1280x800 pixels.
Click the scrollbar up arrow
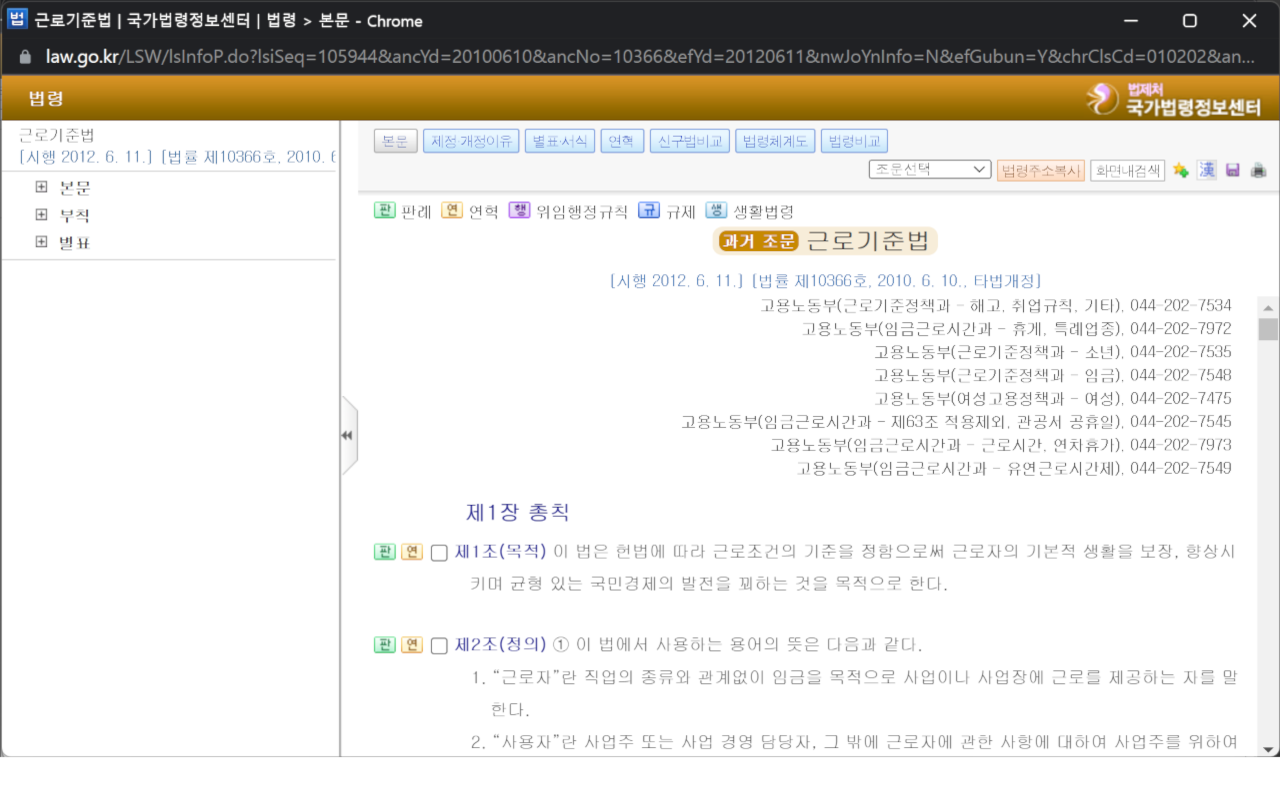pos(1268,307)
